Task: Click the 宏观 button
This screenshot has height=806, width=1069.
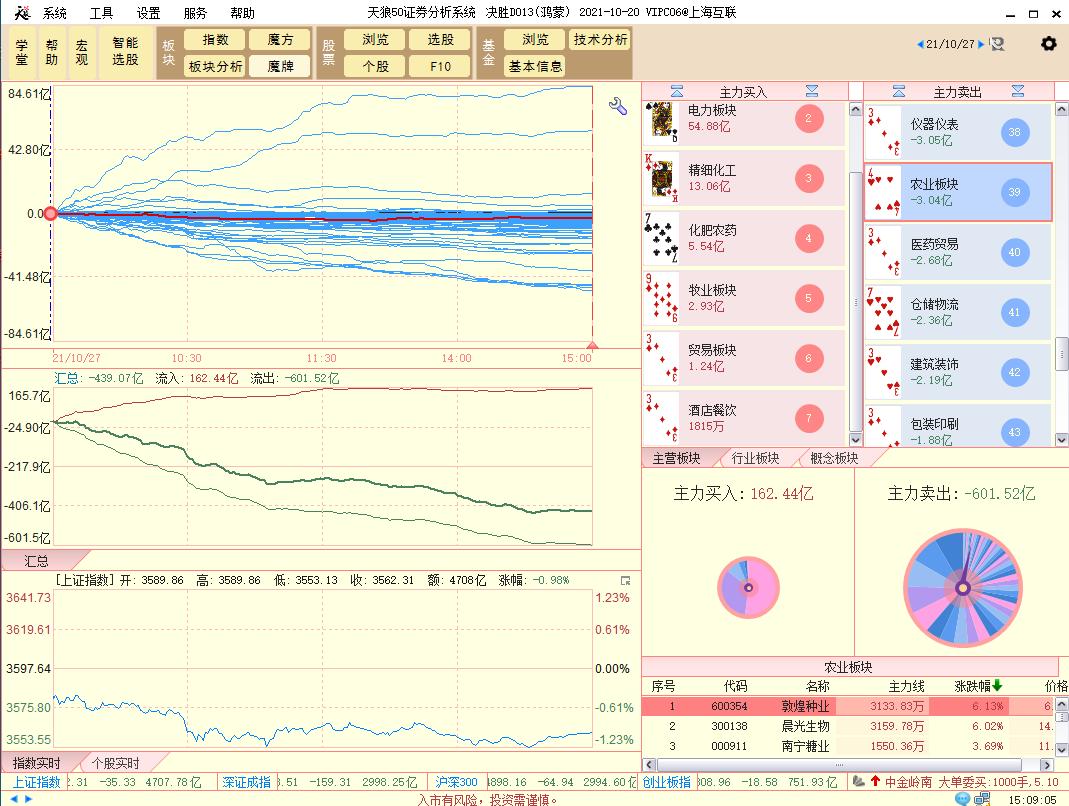Action: pyautogui.click(x=82, y=52)
